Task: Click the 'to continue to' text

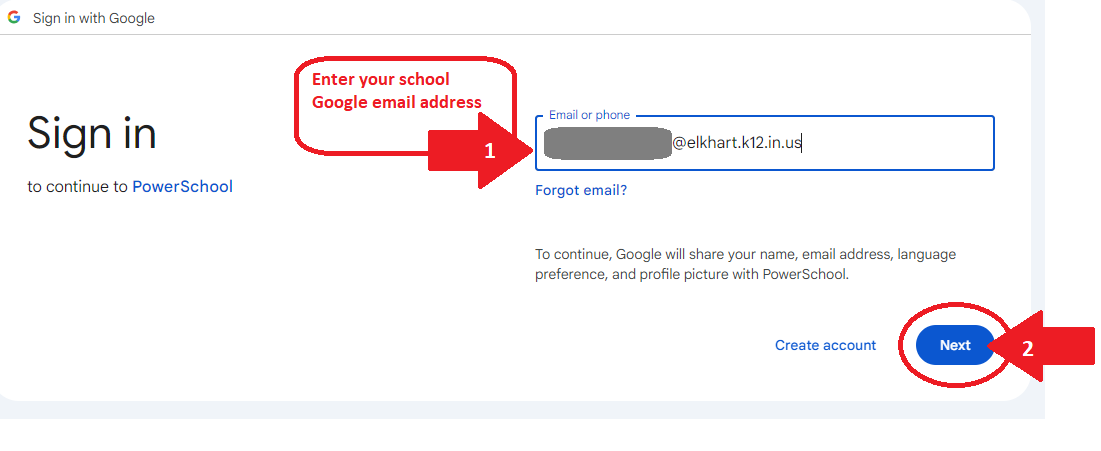Action: click(78, 187)
